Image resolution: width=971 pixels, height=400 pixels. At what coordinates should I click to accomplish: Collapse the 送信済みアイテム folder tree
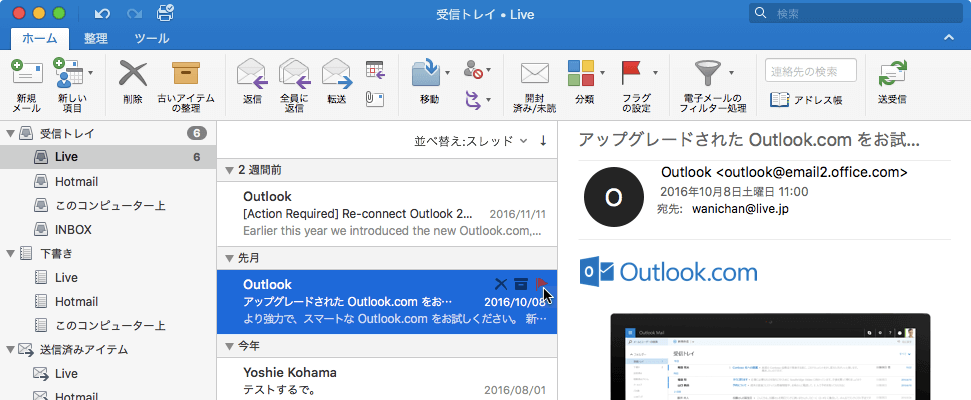click(10, 350)
